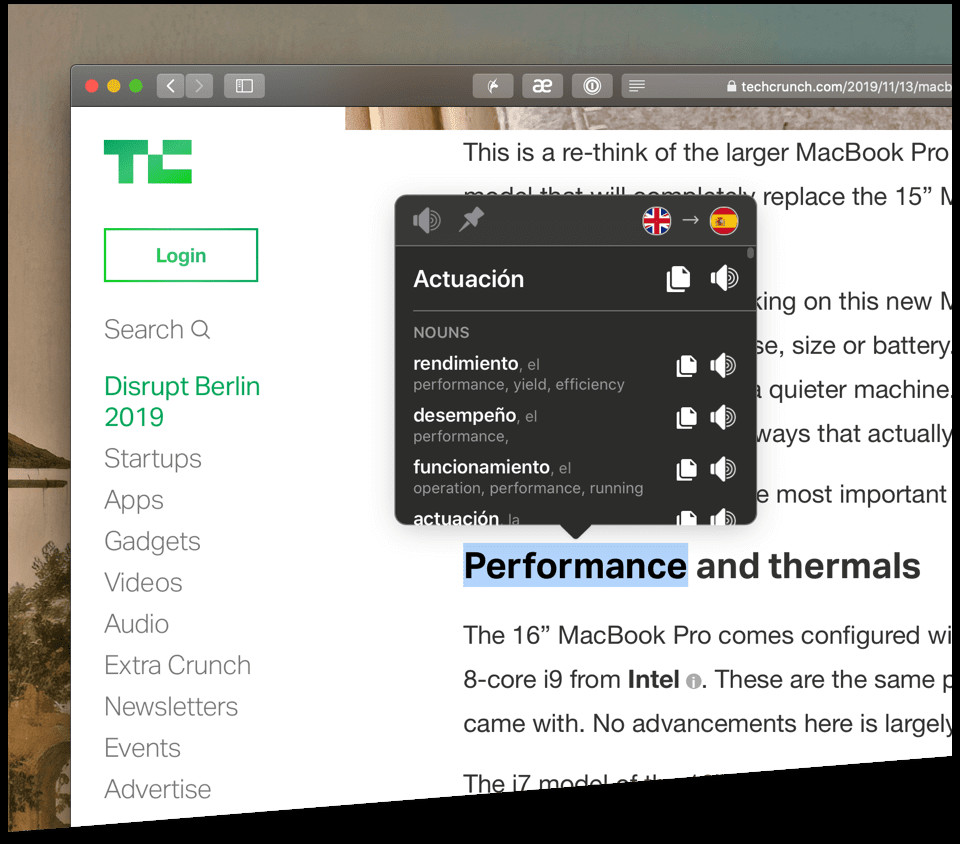The width and height of the screenshot is (960, 844).
Task: Open Newsletters link
Action: [171, 706]
